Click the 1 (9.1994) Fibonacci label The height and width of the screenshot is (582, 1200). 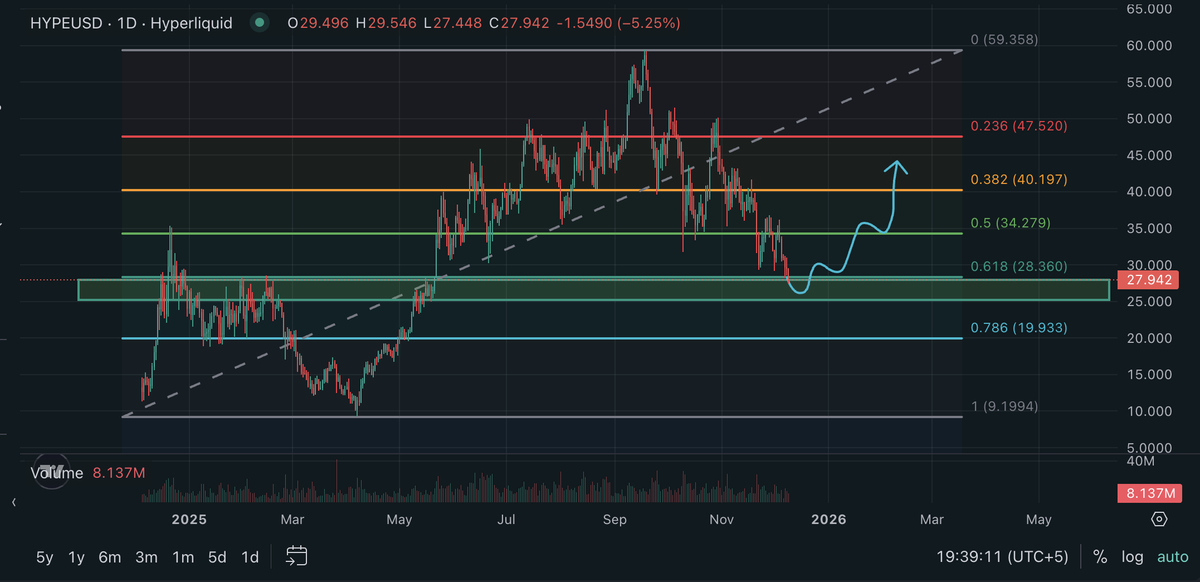pyautogui.click(x=1004, y=406)
